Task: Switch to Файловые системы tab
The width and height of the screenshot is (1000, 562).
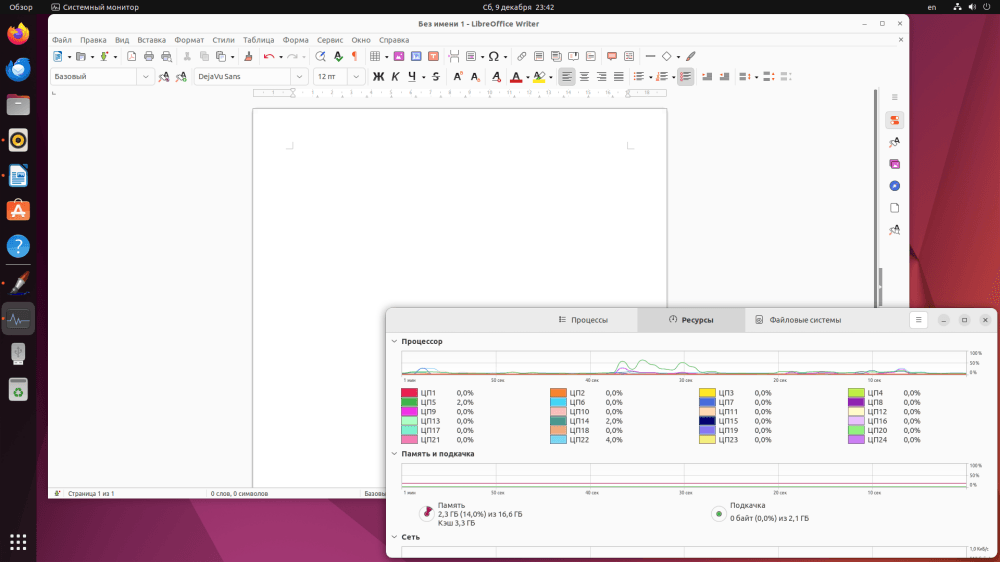Action: click(x=798, y=320)
